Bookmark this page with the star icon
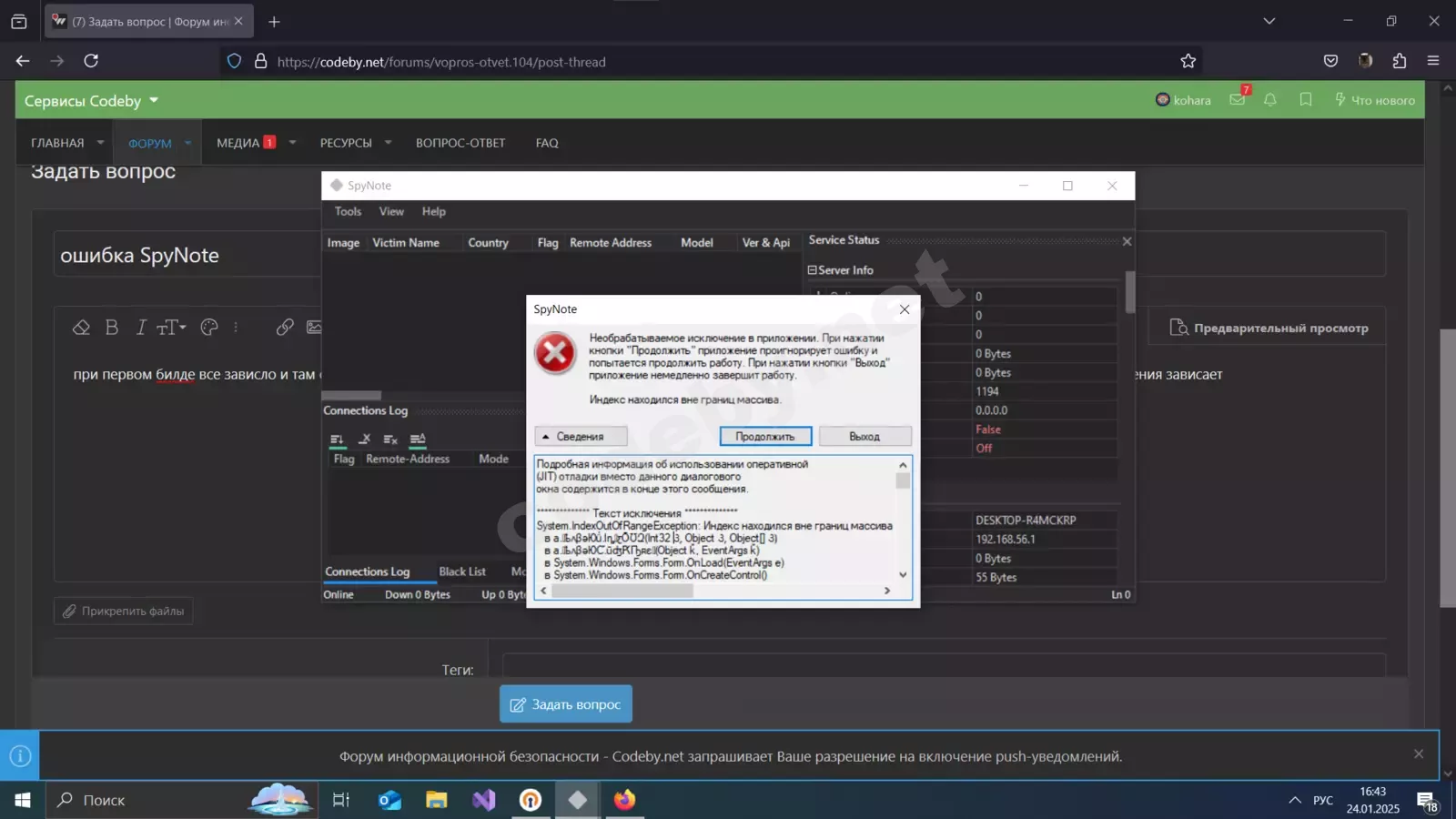 [x=1188, y=61]
